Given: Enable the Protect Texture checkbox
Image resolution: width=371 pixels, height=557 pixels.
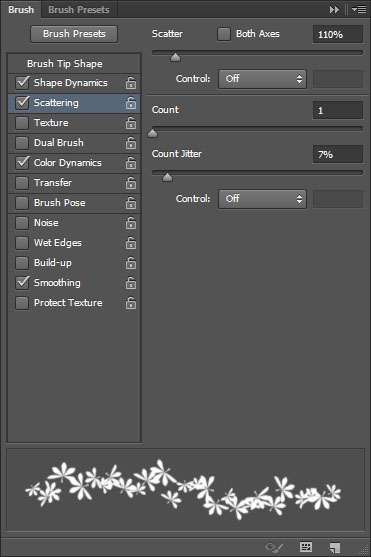Looking at the screenshot, I should (22, 303).
